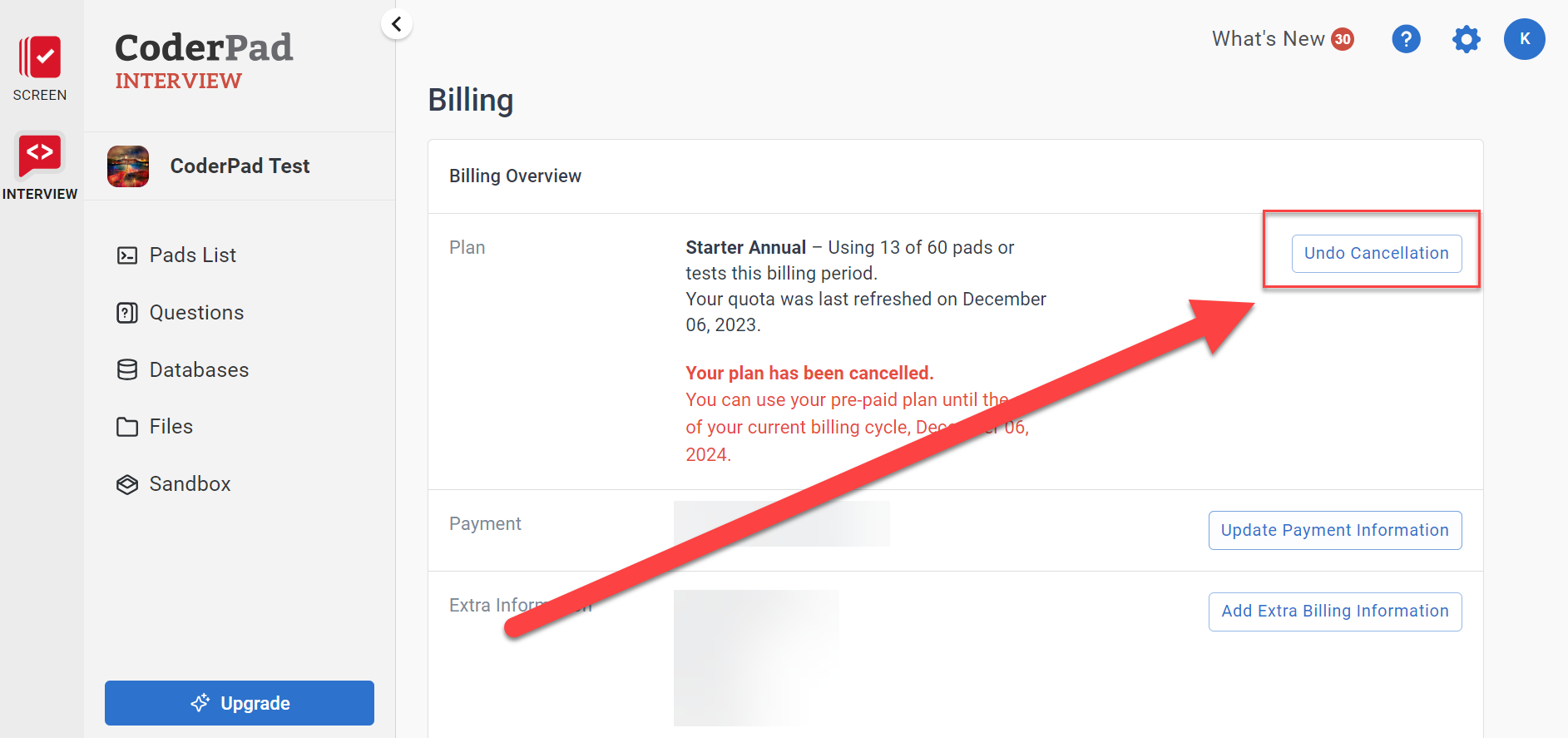Click the blue Upgrade button
This screenshot has height=738, width=1568.
click(240, 703)
